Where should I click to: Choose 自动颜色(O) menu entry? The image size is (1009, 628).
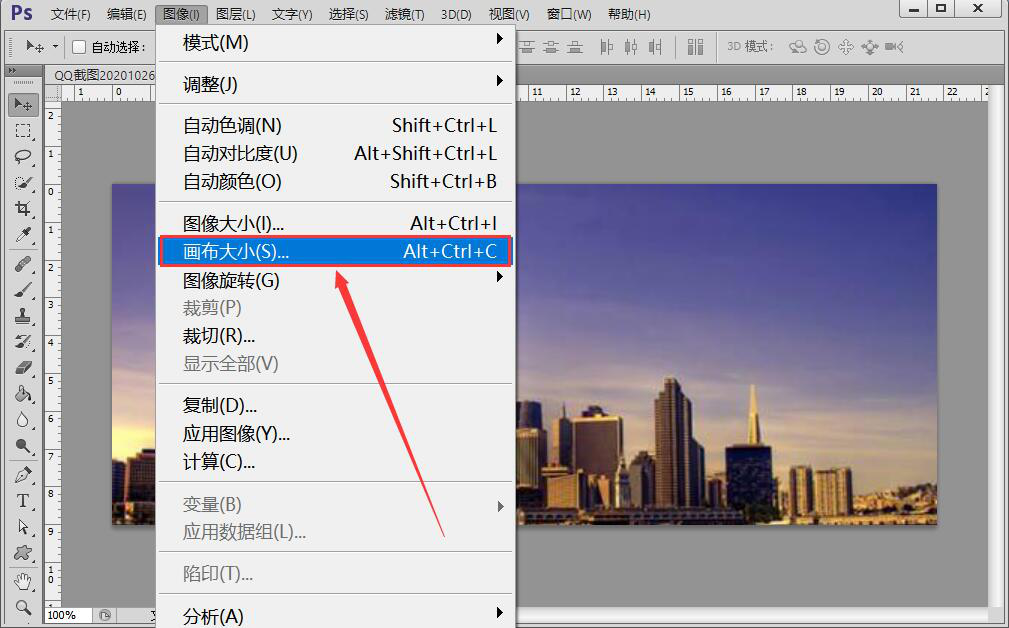point(335,181)
